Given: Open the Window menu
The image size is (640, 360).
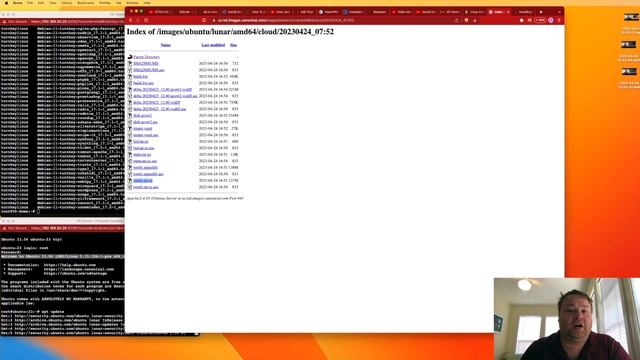Looking at the screenshot, I should coord(132,3).
